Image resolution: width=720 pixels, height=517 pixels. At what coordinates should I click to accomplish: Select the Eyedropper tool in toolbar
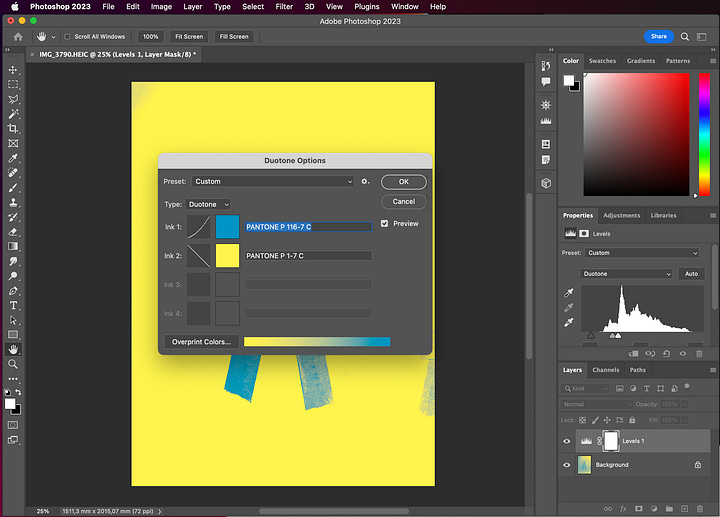[13, 158]
